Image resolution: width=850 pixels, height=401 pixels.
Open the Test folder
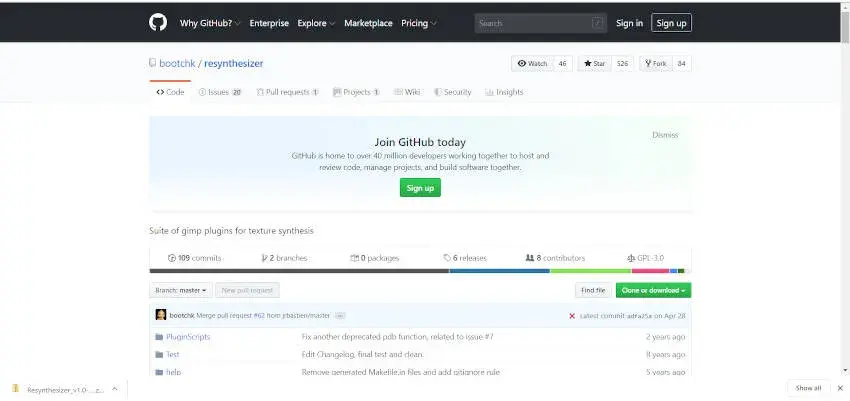click(x=172, y=354)
